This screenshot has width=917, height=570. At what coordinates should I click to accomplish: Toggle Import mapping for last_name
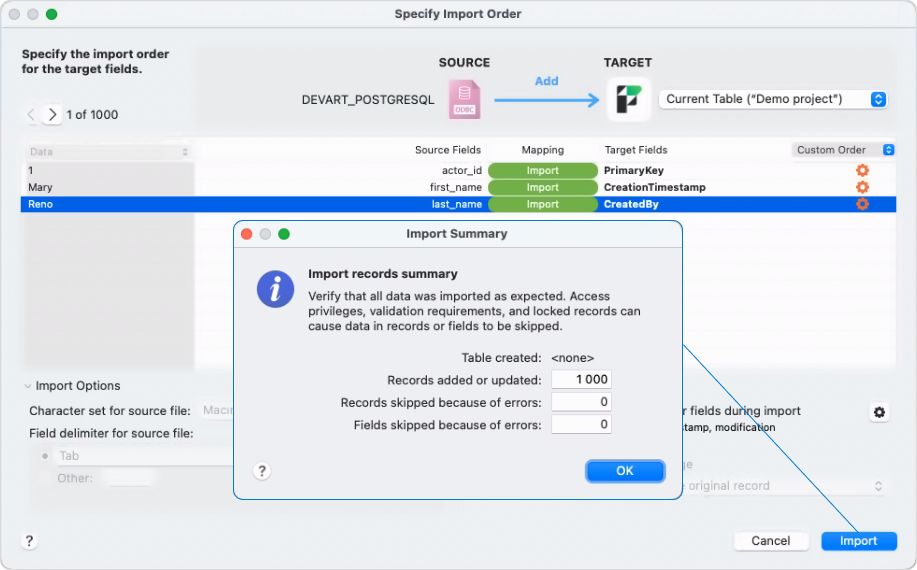[x=543, y=204]
